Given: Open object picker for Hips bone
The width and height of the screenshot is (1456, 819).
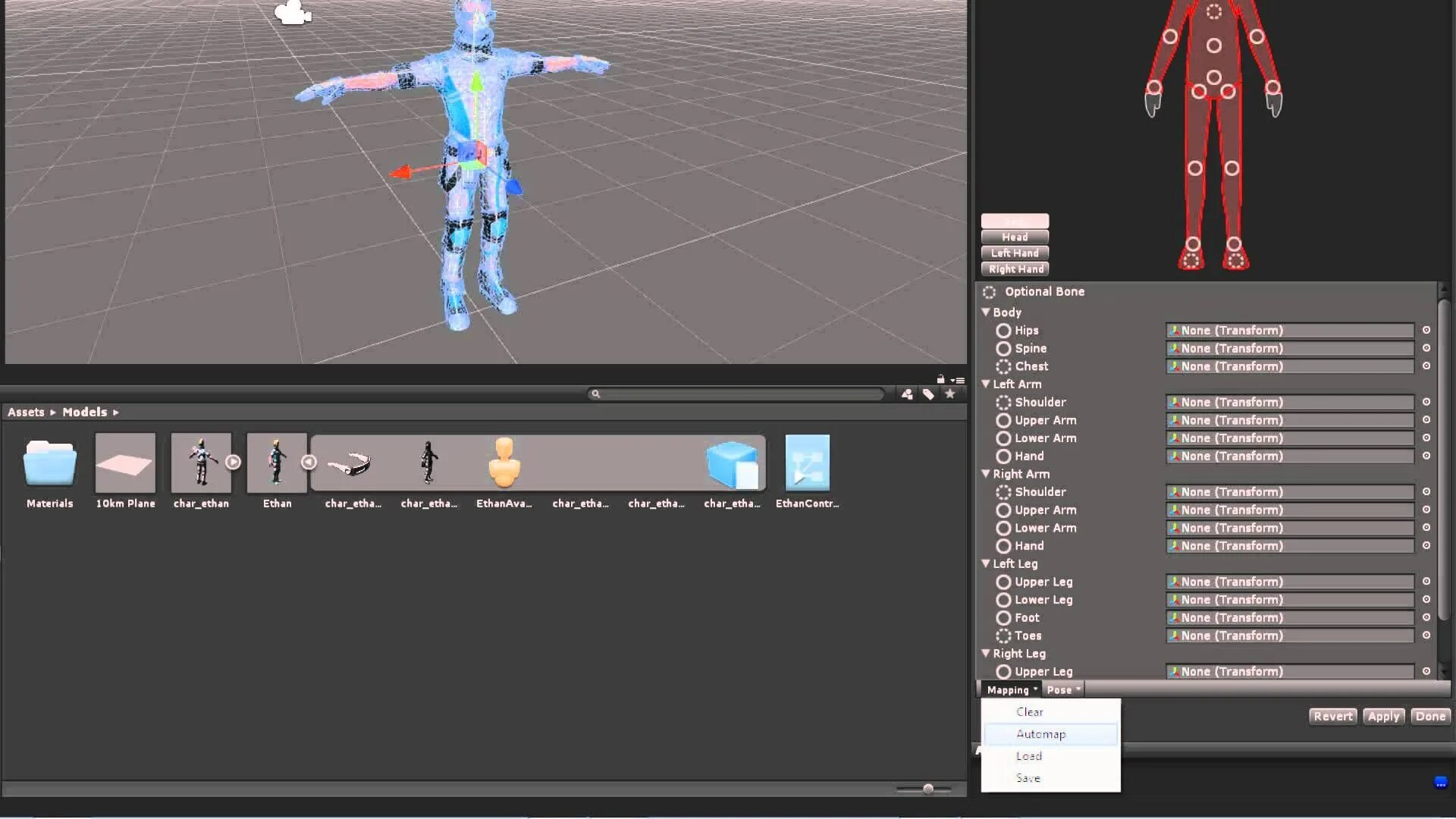Looking at the screenshot, I should 1426,330.
